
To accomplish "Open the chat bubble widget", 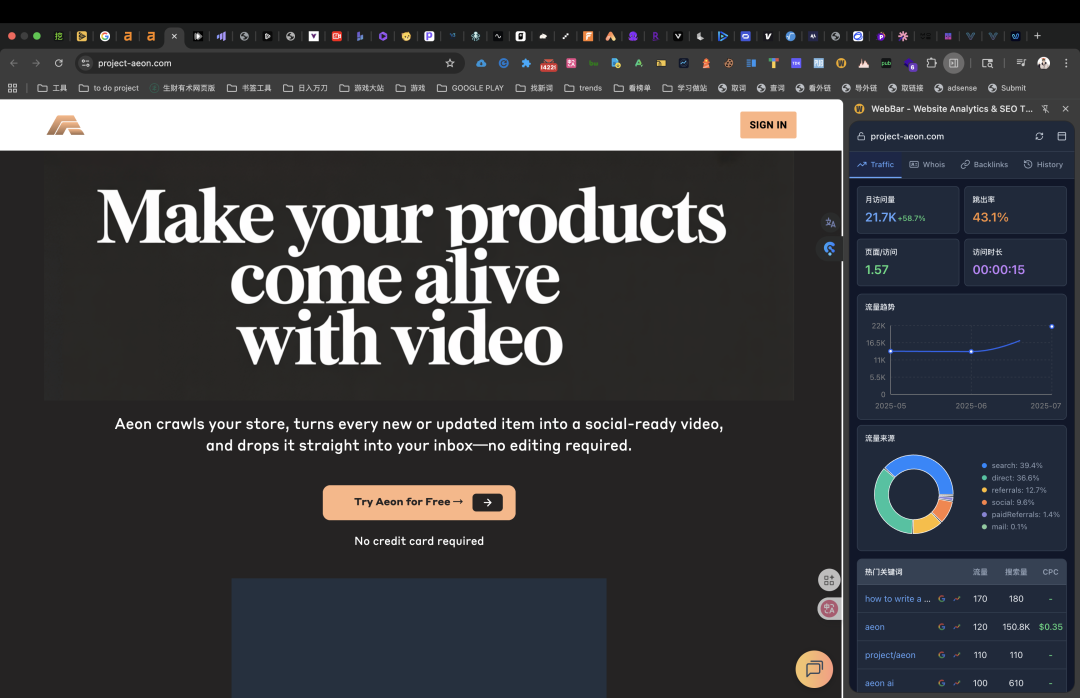I will (814, 668).
